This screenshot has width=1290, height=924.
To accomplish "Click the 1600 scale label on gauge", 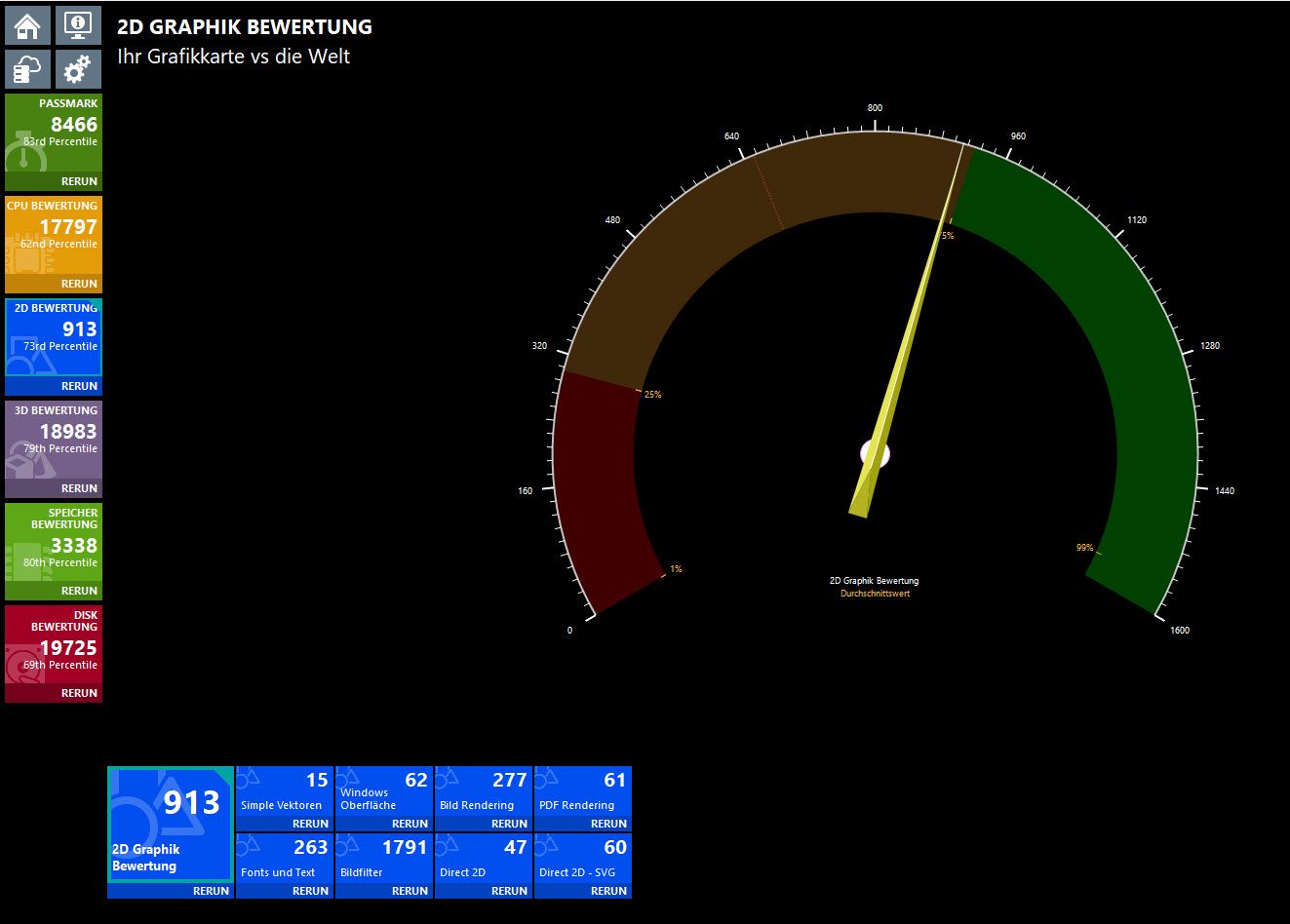I will (x=1180, y=631).
